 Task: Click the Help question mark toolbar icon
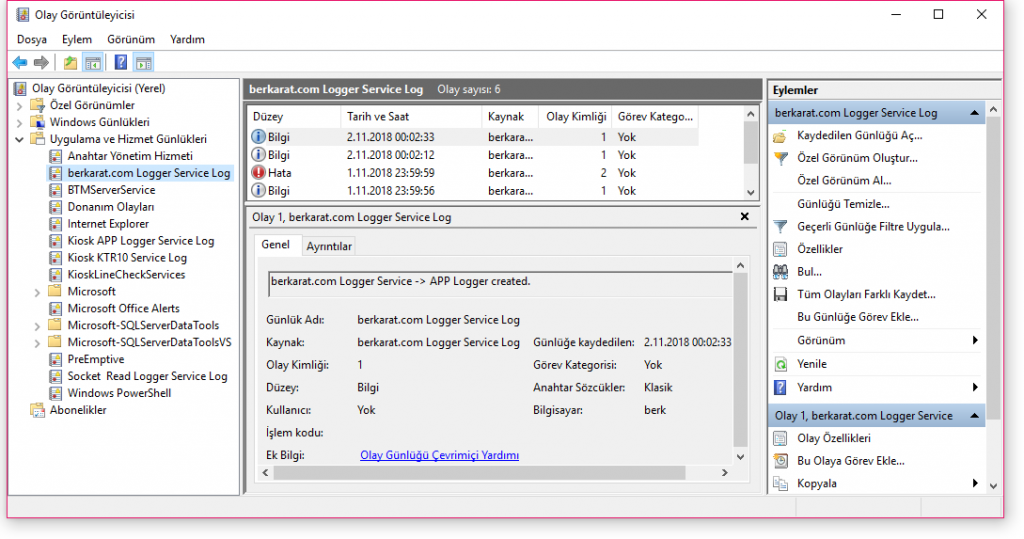coord(121,63)
